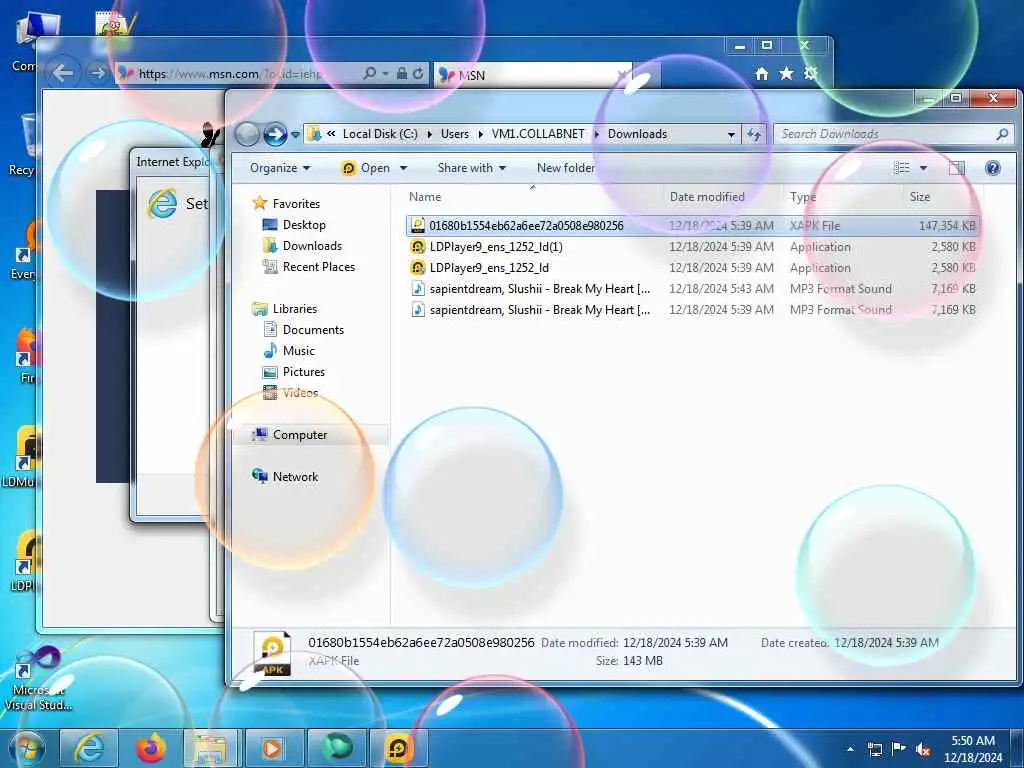
Task: Open the Organize menu
Action: tap(280, 168)
